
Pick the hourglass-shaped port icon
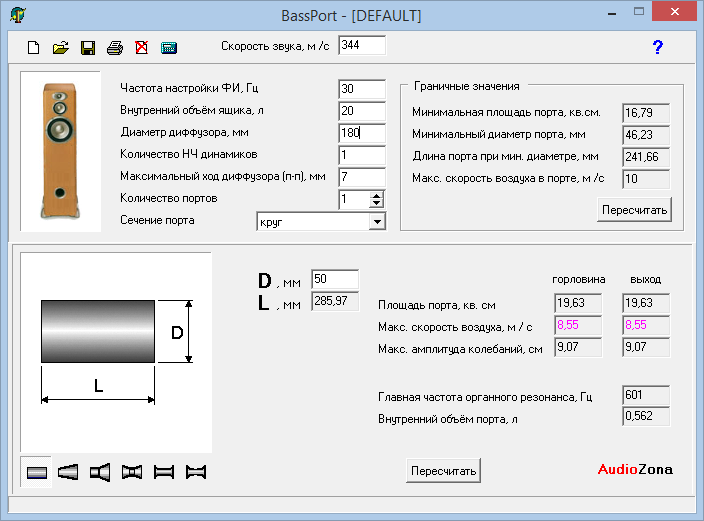pos(132,472)
